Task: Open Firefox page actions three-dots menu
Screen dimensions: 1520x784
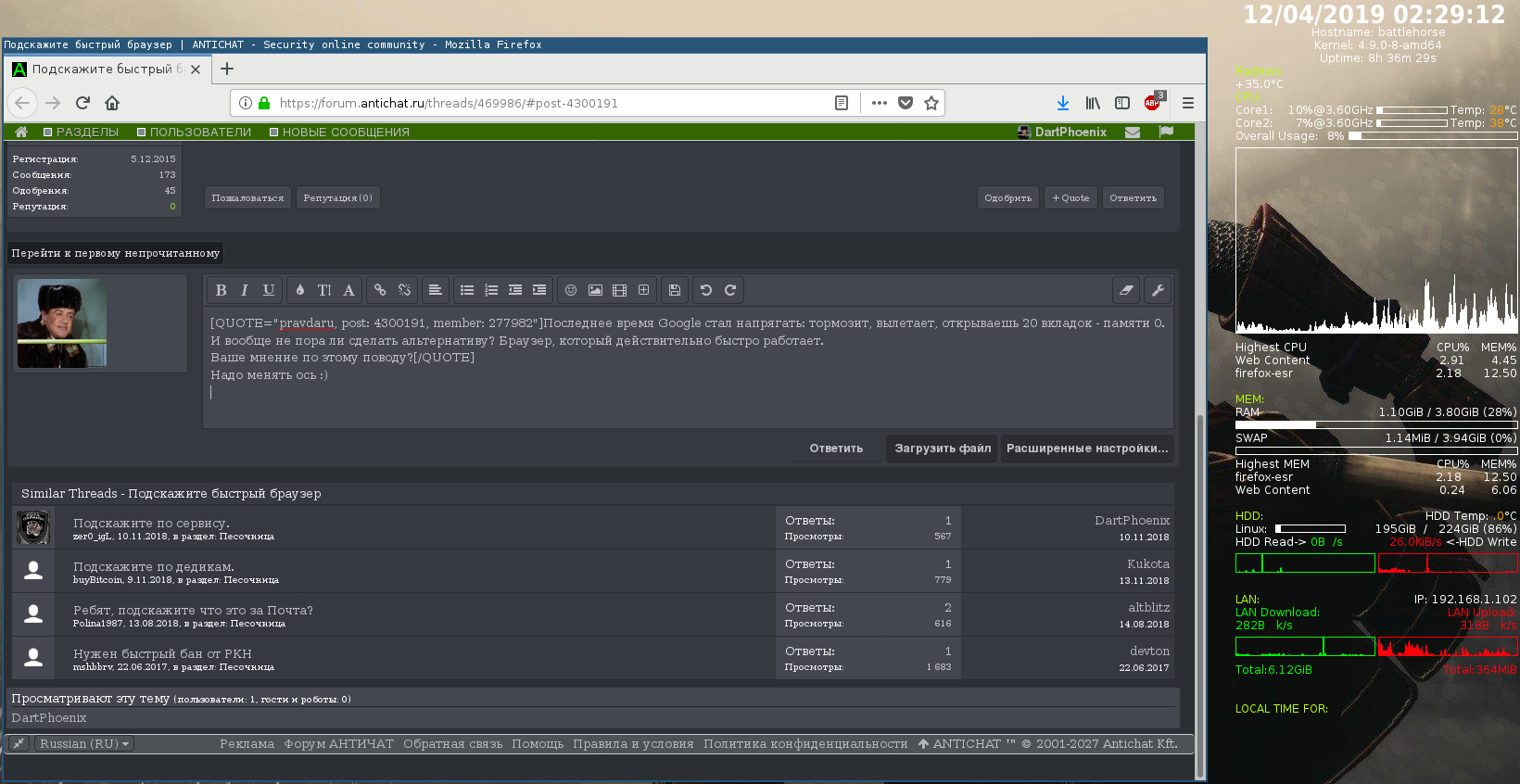Action: [879, 103]
